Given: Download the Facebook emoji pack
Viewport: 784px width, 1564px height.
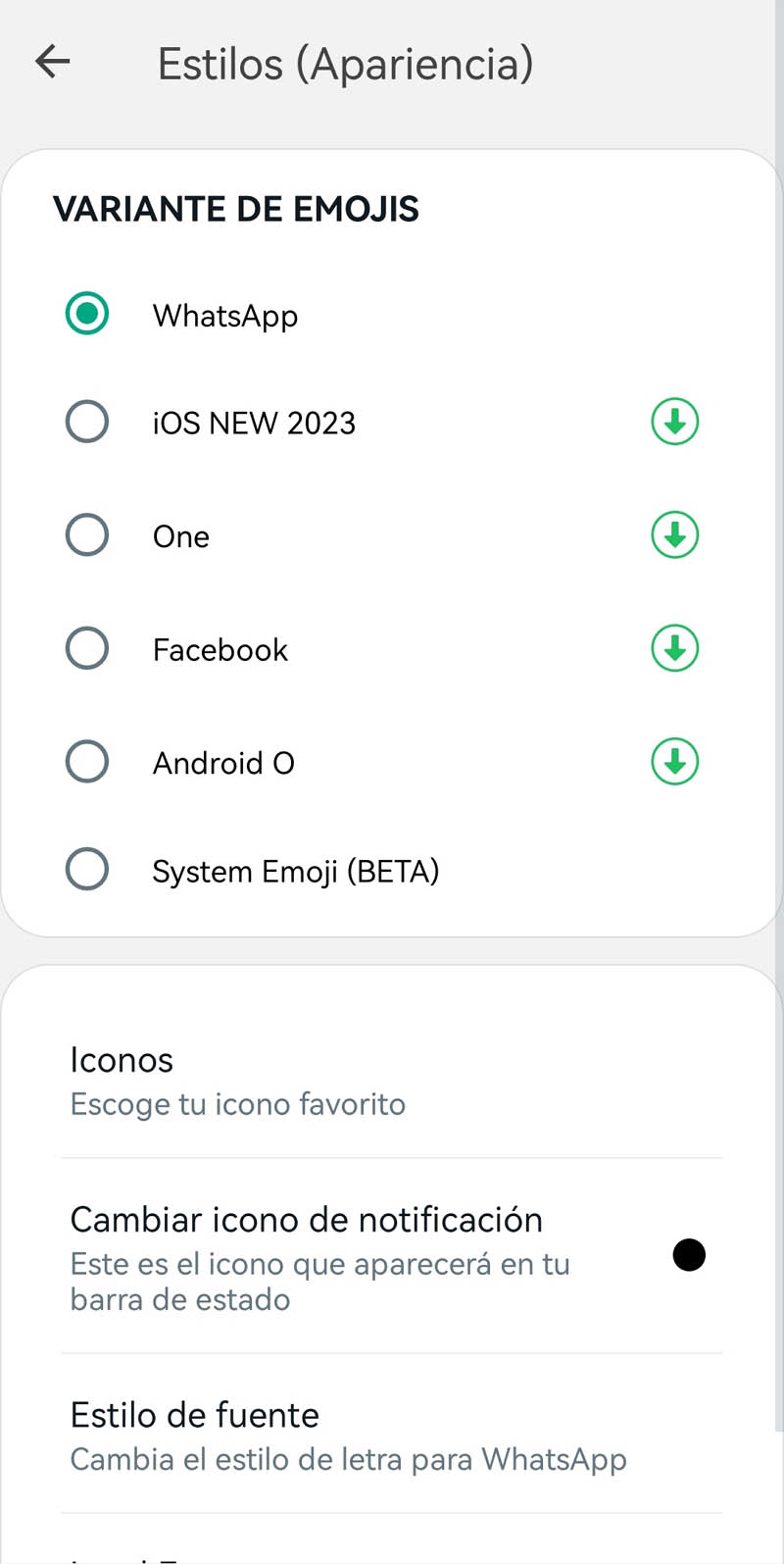Looking at the screenshot, I should [x=674, y=648].
